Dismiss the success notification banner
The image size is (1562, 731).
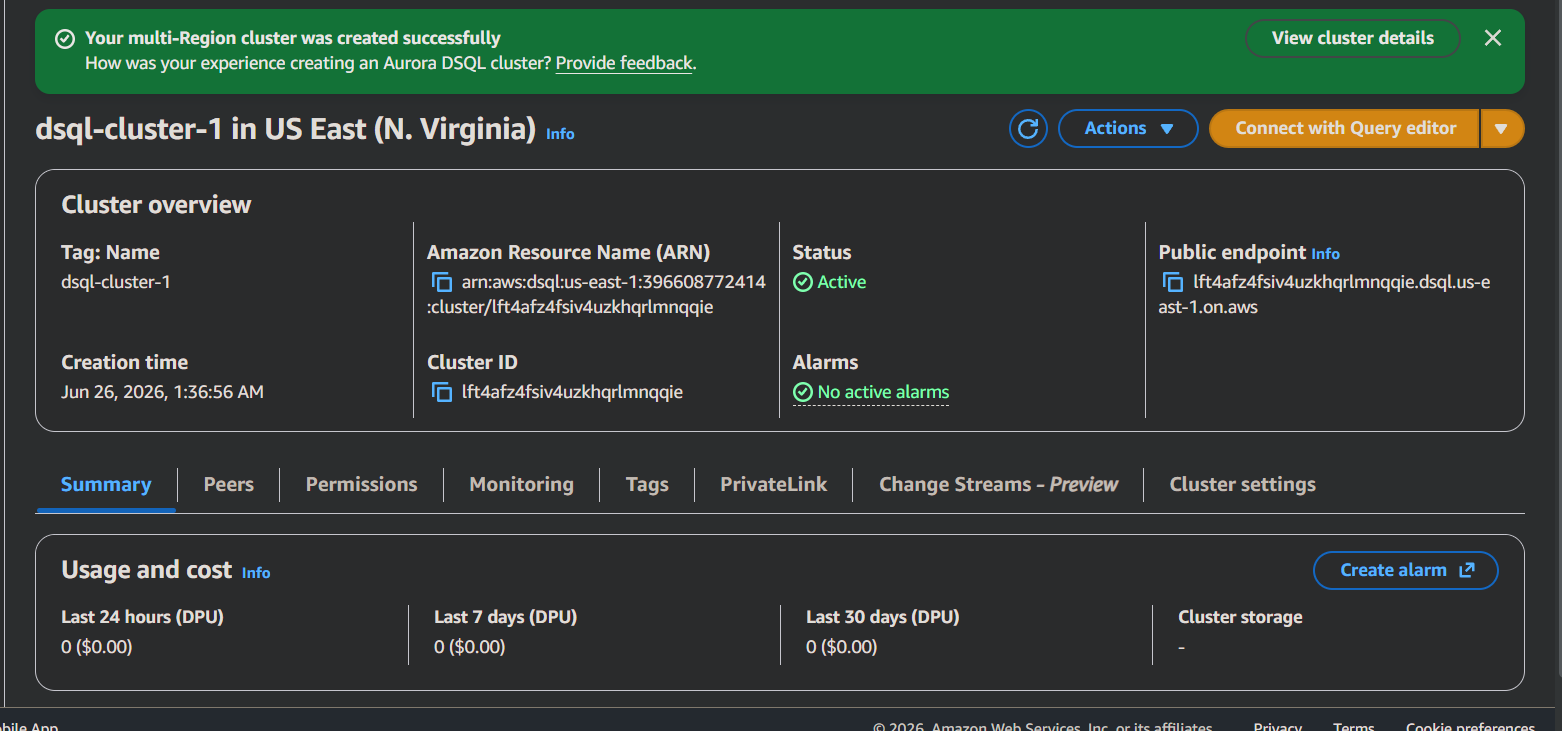pos(1493,38)
